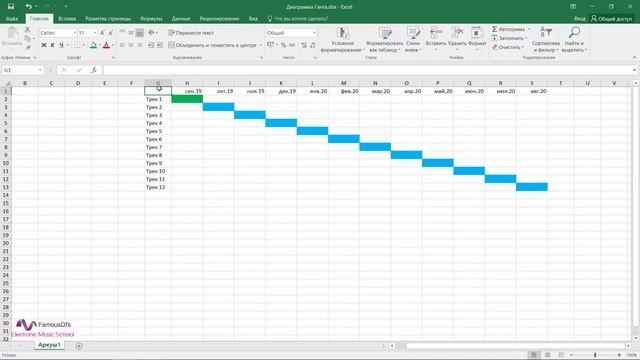Toggle wrap text (Перенести текст)

coord(191,33)
